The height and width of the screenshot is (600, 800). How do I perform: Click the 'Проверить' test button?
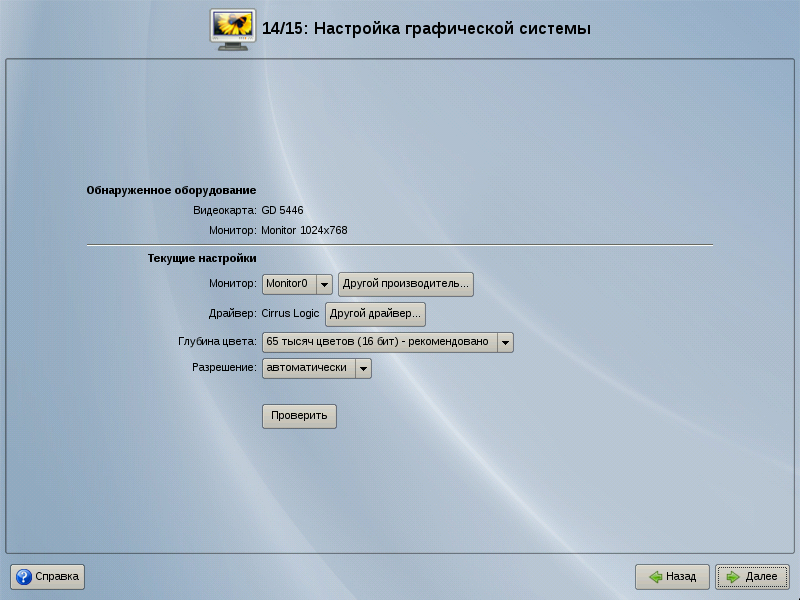click(x=299, y=416)
